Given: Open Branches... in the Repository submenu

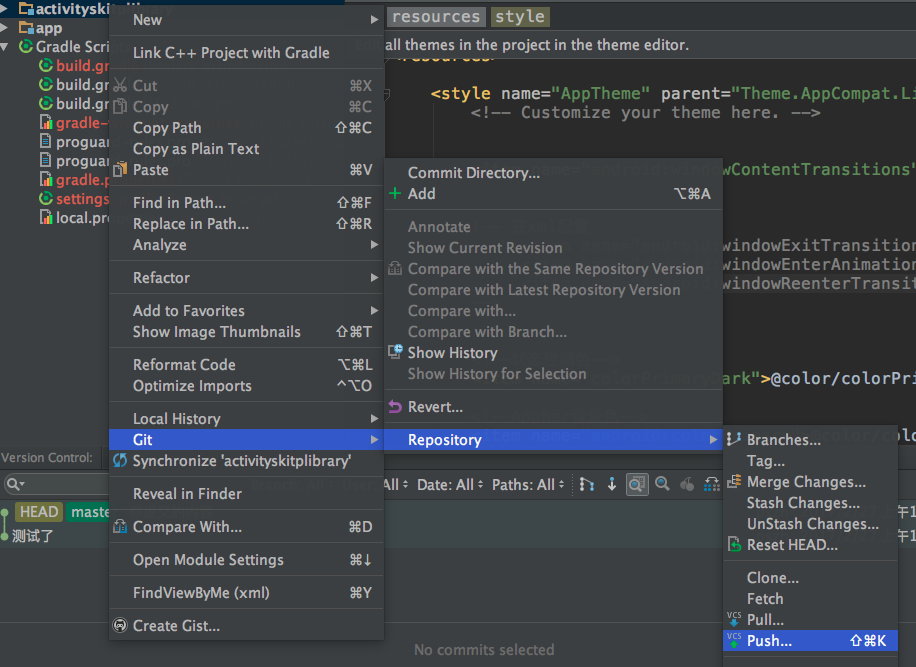Looking at the screenshot, I should coord(810,440).
